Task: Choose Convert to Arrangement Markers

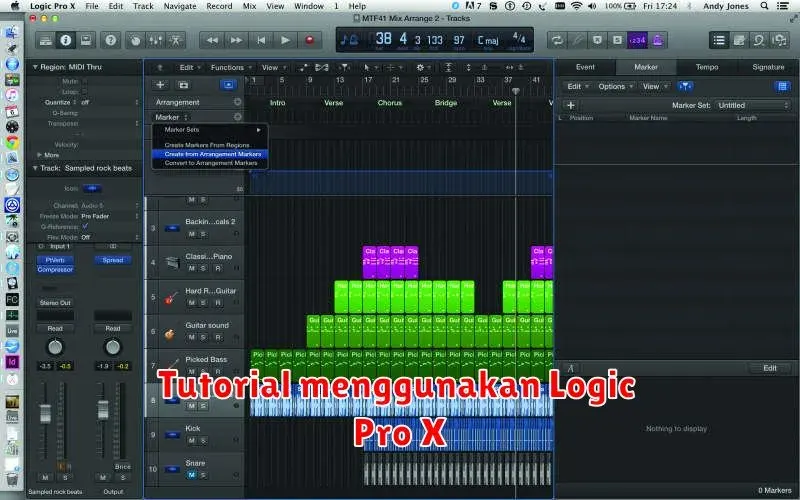Action: coord(210,163)
